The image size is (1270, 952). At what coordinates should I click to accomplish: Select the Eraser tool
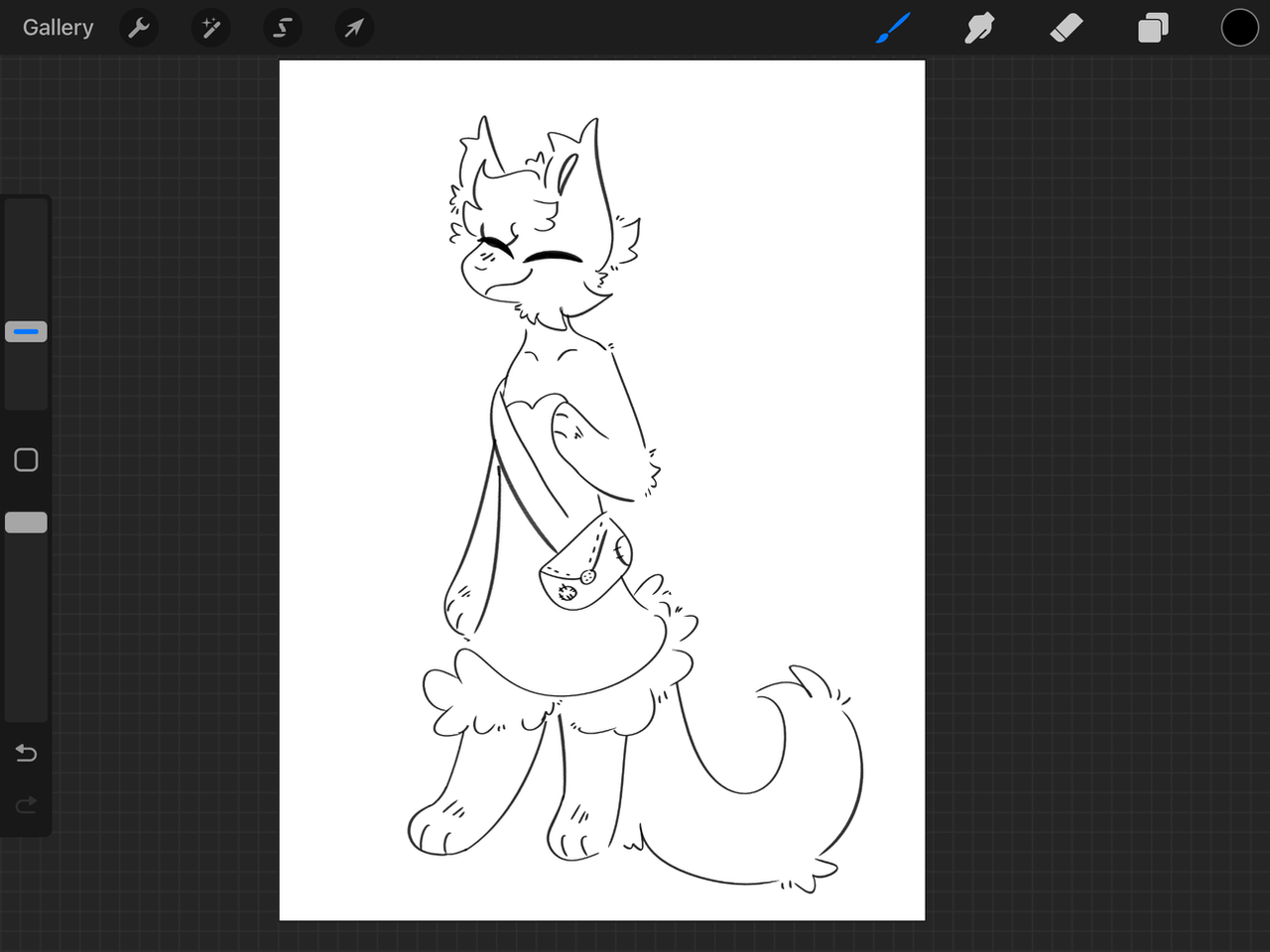pos(1066,28)
